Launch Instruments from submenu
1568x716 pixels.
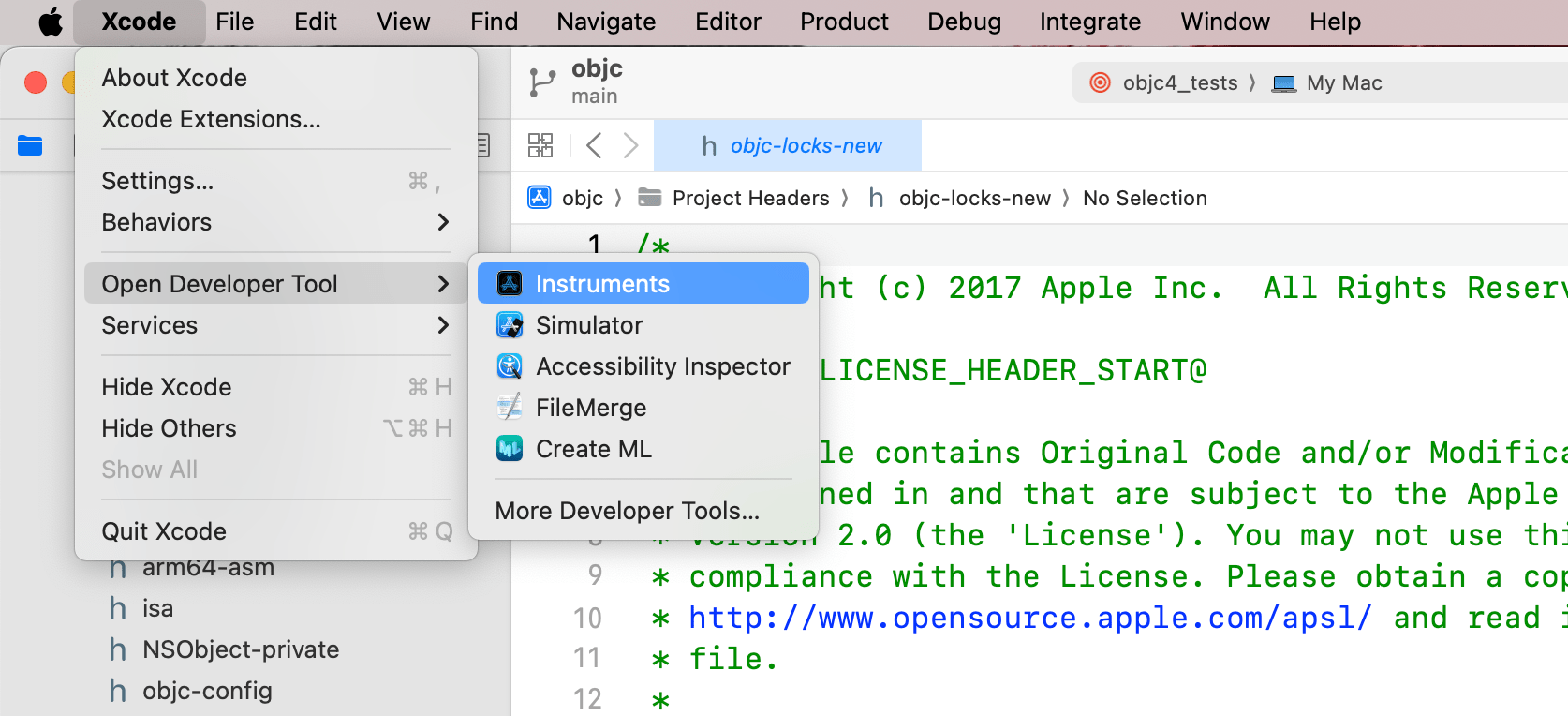[x=643, y=283]
